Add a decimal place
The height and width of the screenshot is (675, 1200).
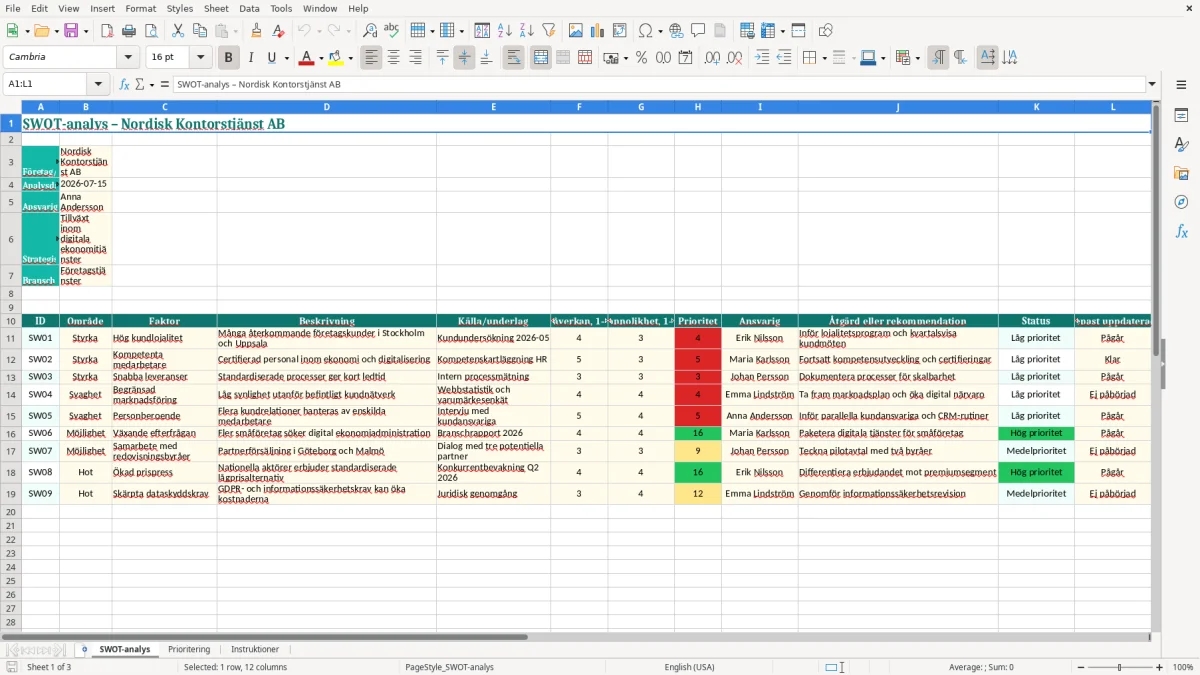pos(713,58)
